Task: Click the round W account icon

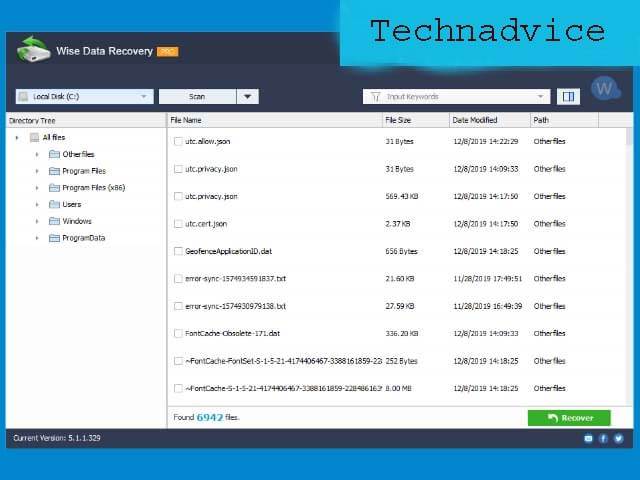Action: (605, 88)
